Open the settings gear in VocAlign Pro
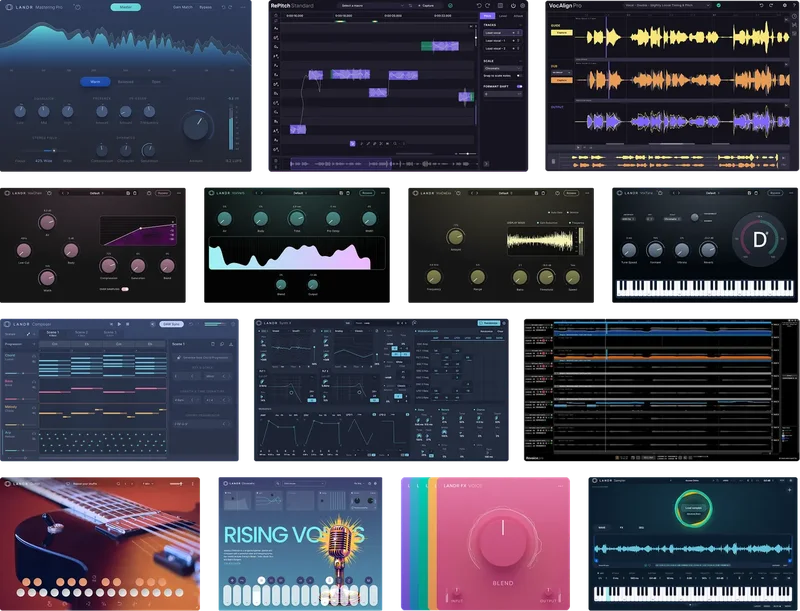Image resolution: width=800 pixels, height=611 pixels. click(785, 5)
